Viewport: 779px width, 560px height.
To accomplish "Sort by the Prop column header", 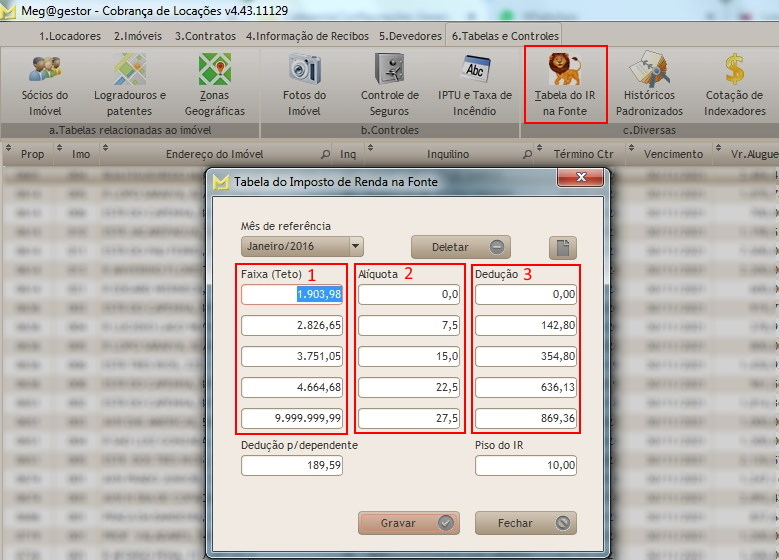I will pyautogui.click(x=33, y=155).
